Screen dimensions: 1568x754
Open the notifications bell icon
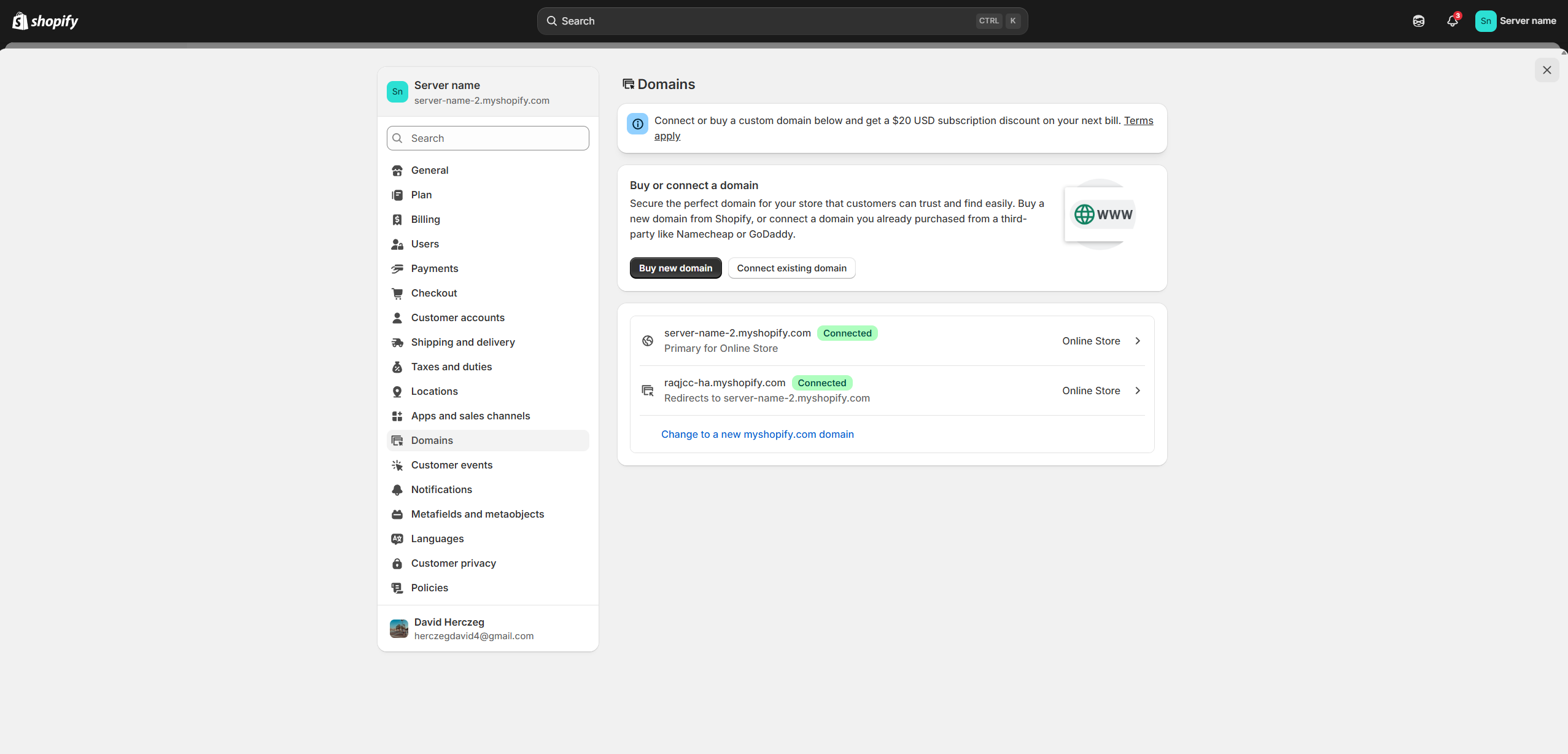point(1452,21)
